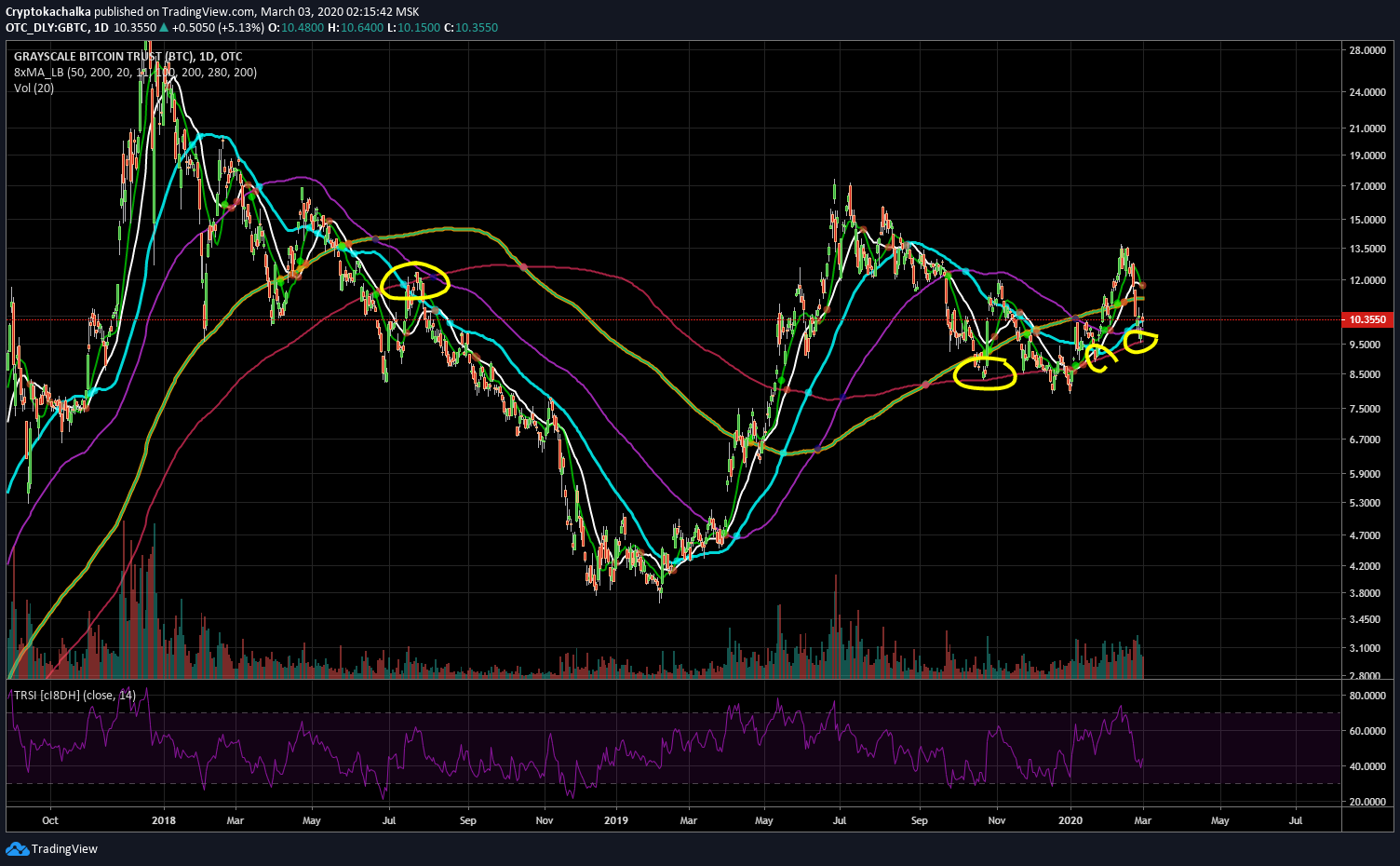Click the 21.0000 price axis label
This screenshot has height=866, width=1400.
coord(1367,129)
